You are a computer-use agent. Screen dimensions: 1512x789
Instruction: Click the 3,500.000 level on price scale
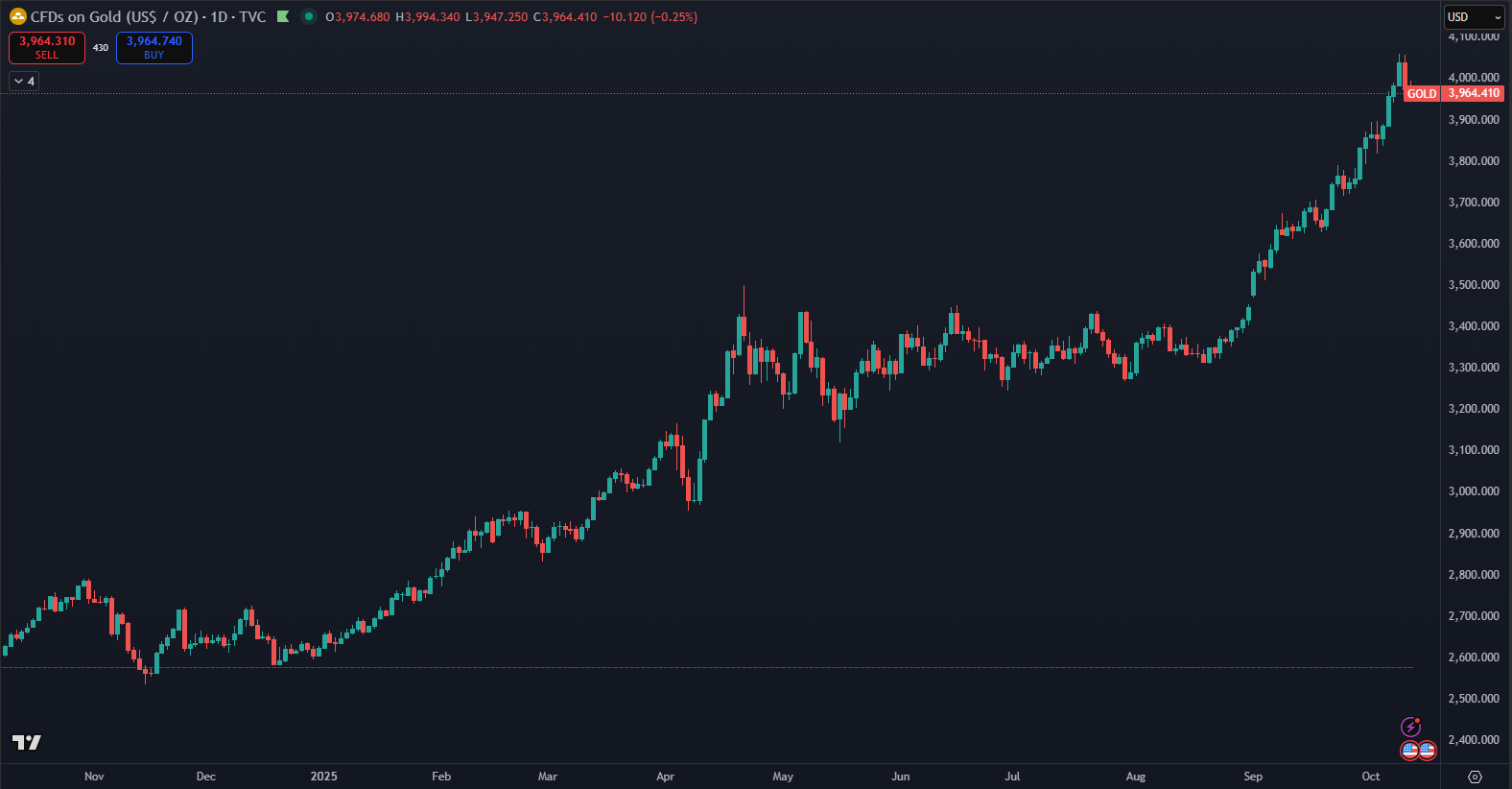(1473, 285)
